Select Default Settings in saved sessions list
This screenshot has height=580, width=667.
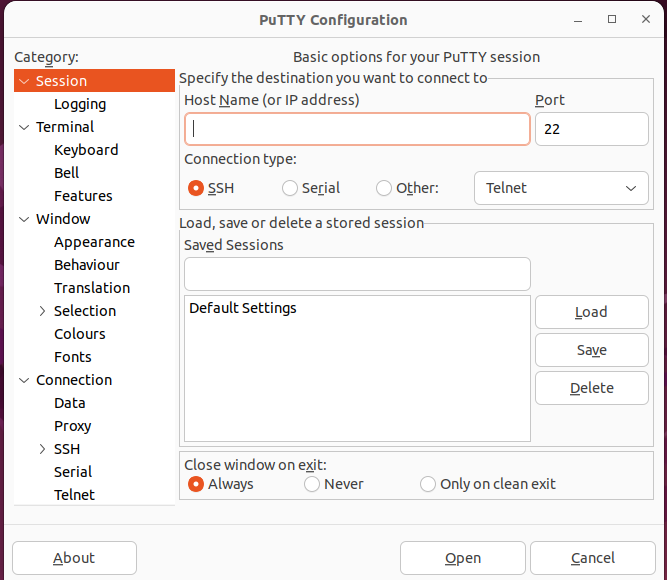coord(243,308)
